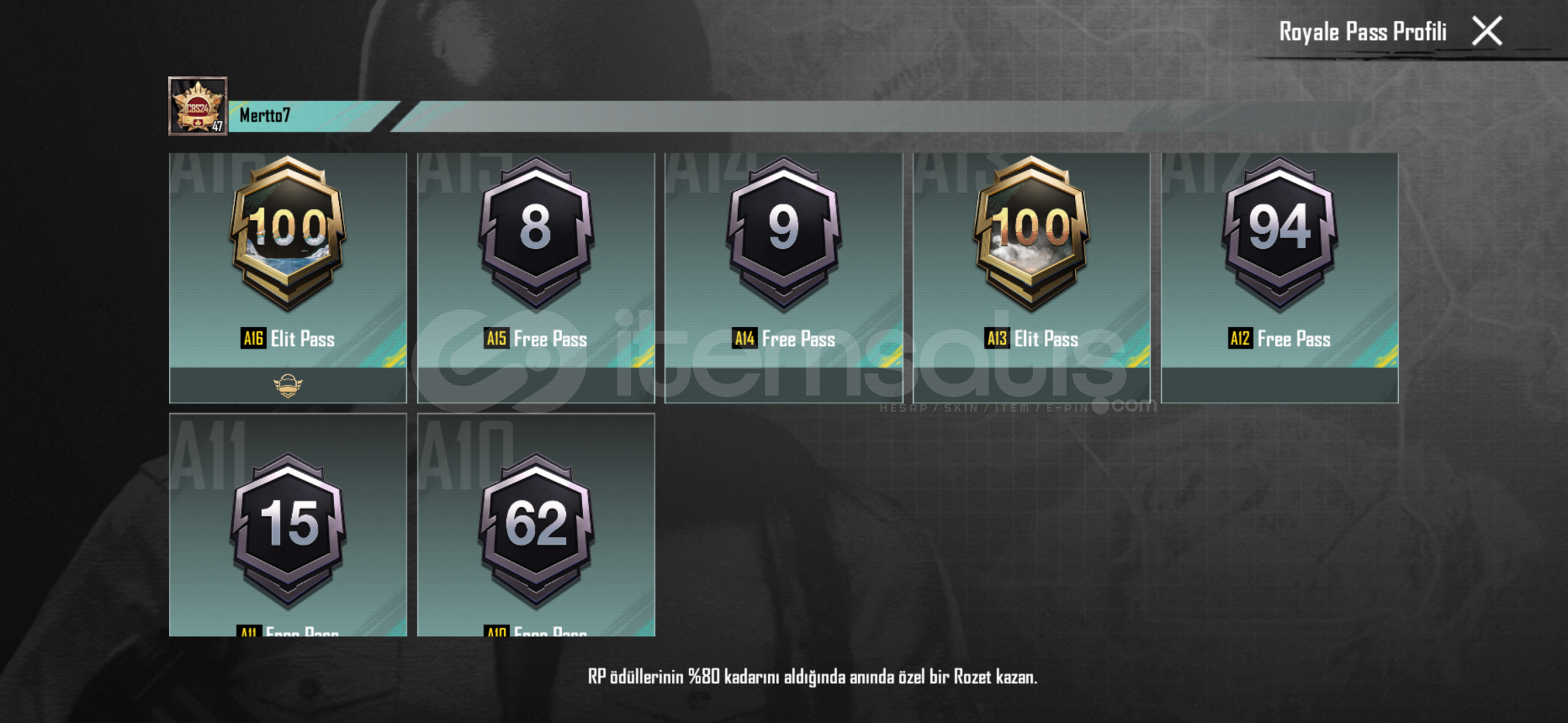The width and height of the screenshot is (1568, 723).
Task: Select the A13 Elit Pass label
Action: click(1031, 339)
